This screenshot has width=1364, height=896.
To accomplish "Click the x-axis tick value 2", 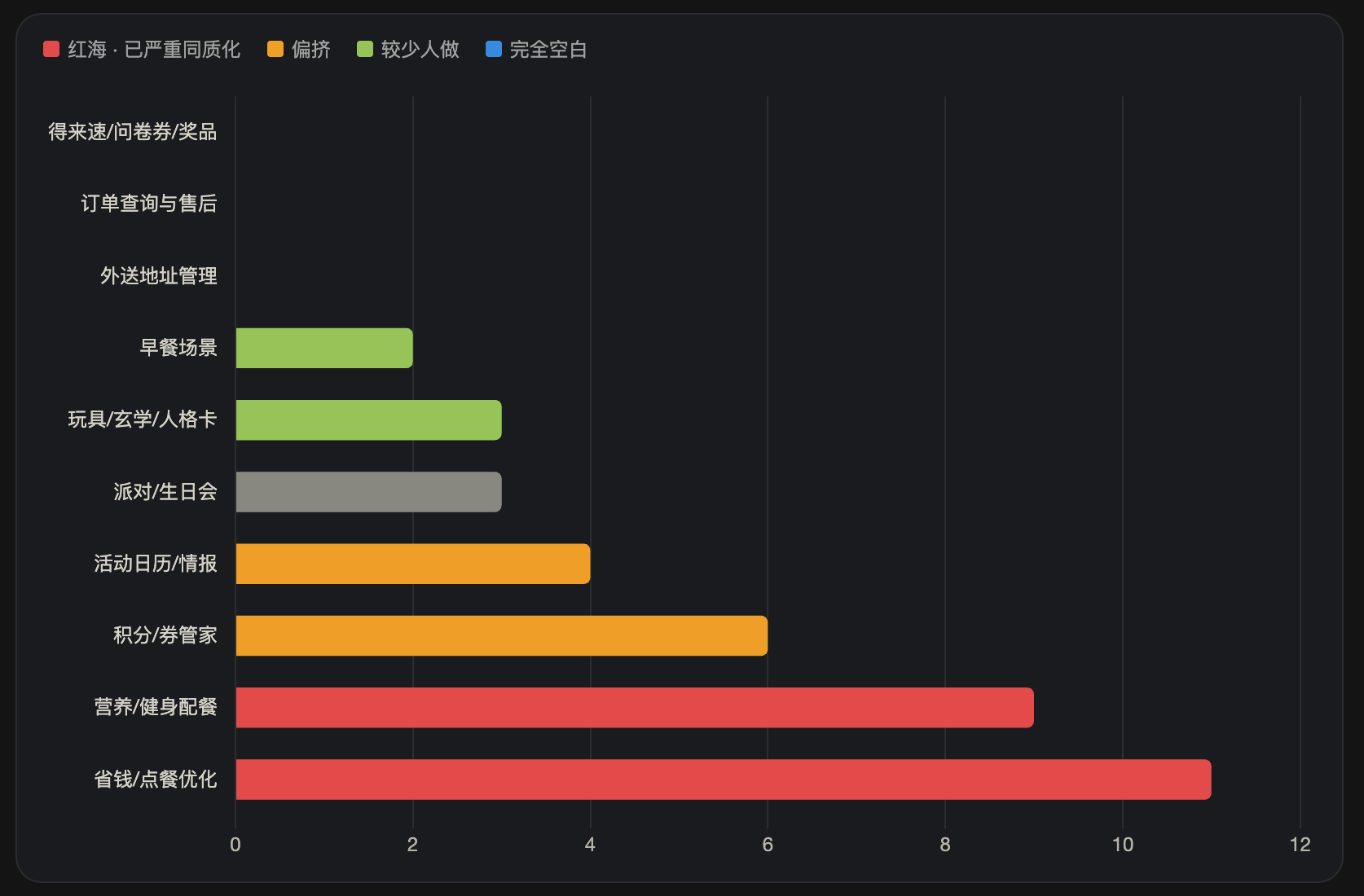I will click(412, 845).
